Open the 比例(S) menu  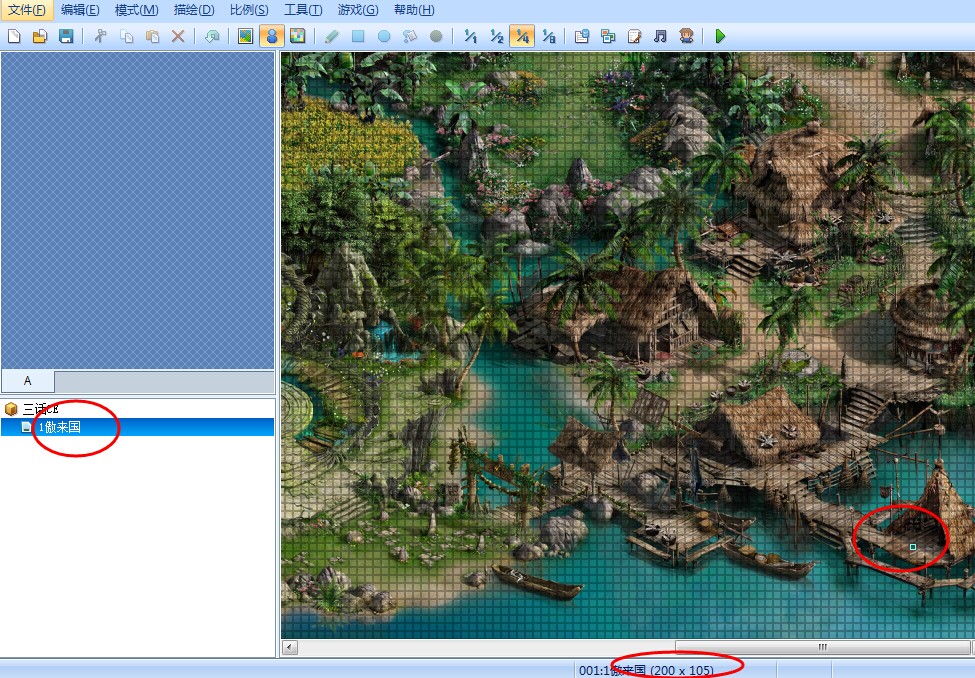coord(249,10)
